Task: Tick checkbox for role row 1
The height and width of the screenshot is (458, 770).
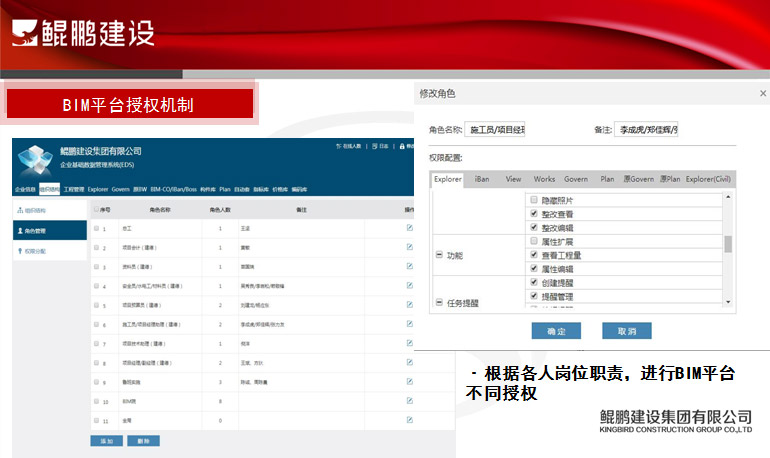Action: tap(96, 228)
